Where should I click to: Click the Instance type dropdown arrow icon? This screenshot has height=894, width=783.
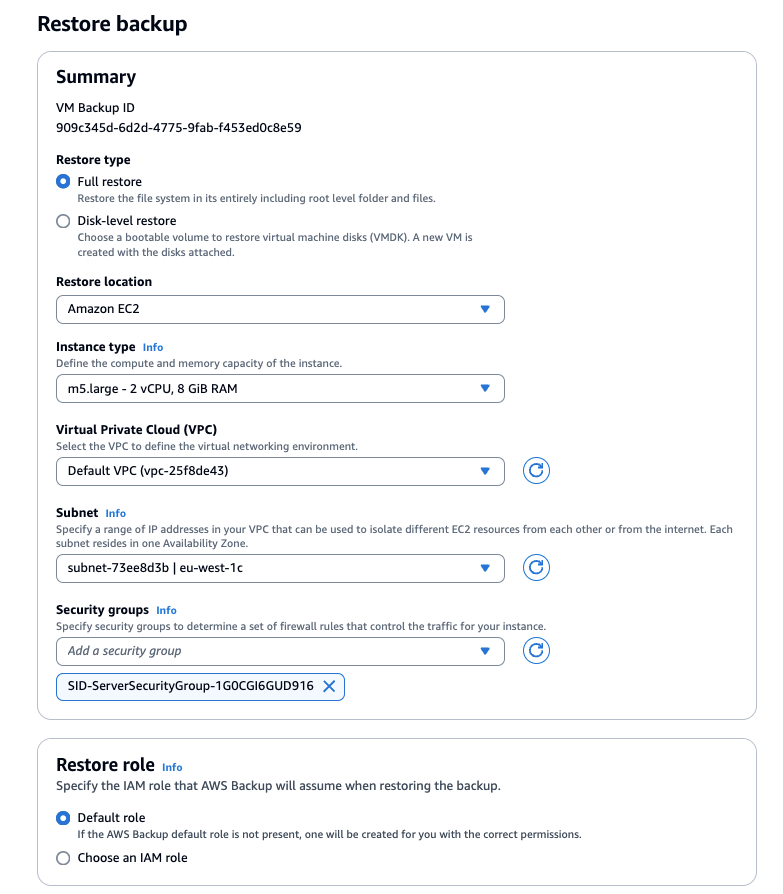pyautogui.click(x=487, y=387)
